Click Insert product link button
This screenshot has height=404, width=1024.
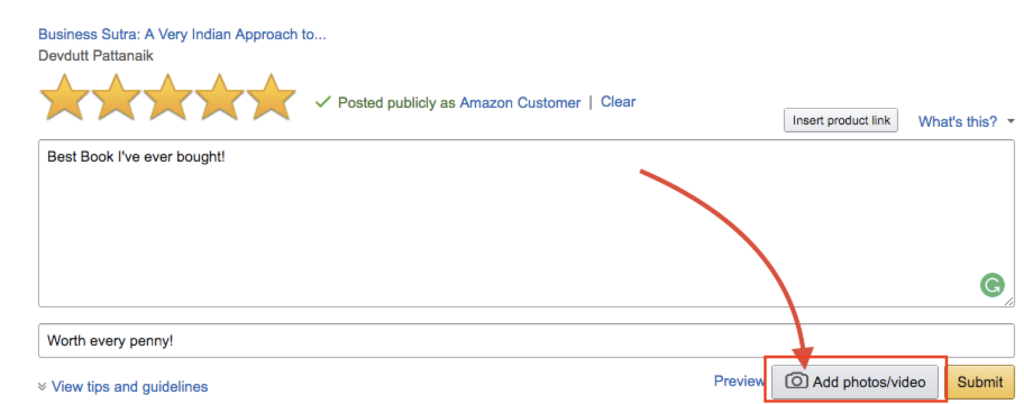pyautogui.click(x=841, y=121)
